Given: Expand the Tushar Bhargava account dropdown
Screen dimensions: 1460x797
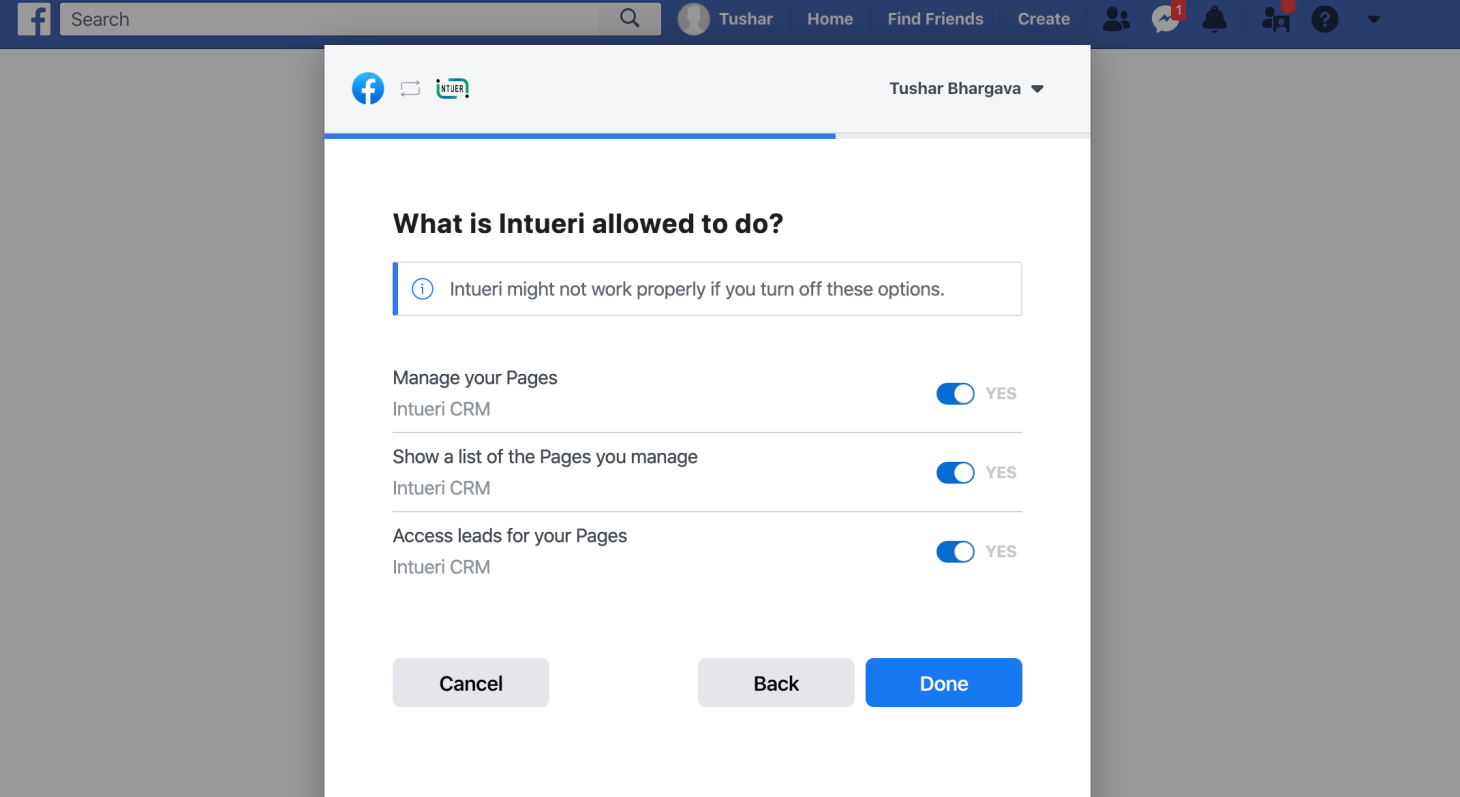Looking at the screenshot, I should 966,89.
